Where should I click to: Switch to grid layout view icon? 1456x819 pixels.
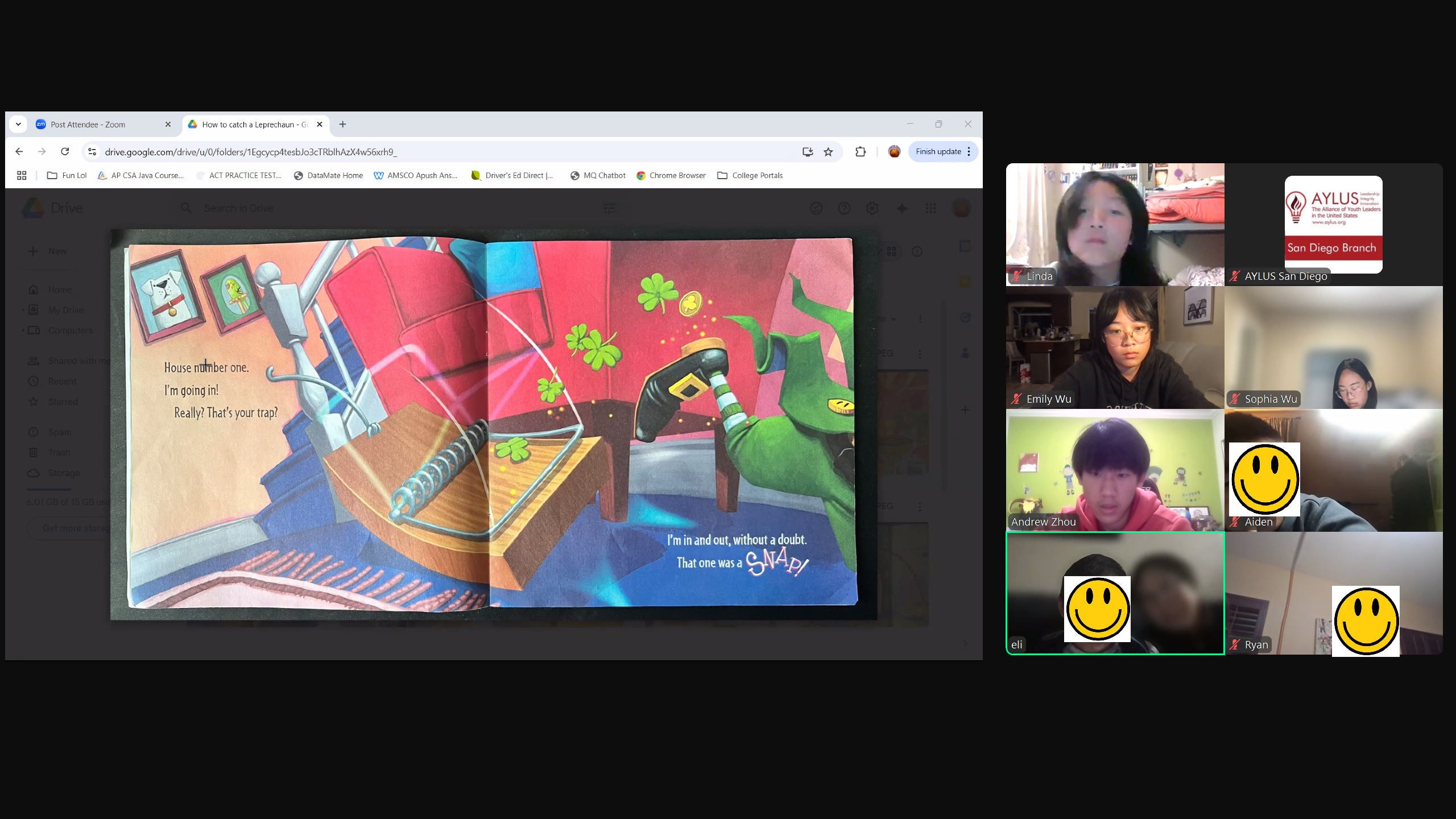click(891, 251)
